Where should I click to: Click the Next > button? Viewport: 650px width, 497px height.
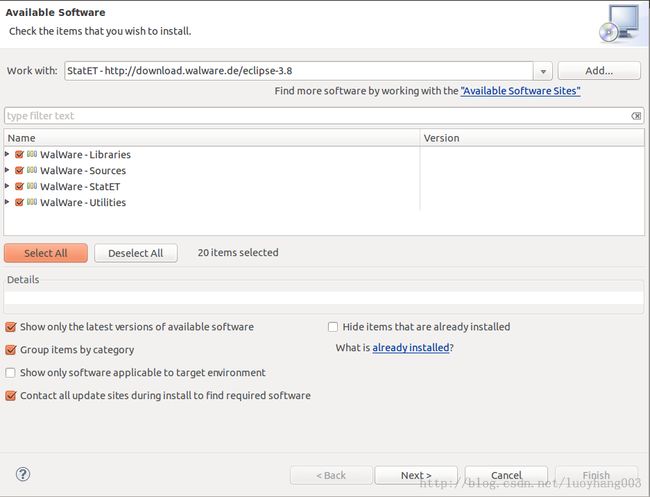[x=416, y=475]
